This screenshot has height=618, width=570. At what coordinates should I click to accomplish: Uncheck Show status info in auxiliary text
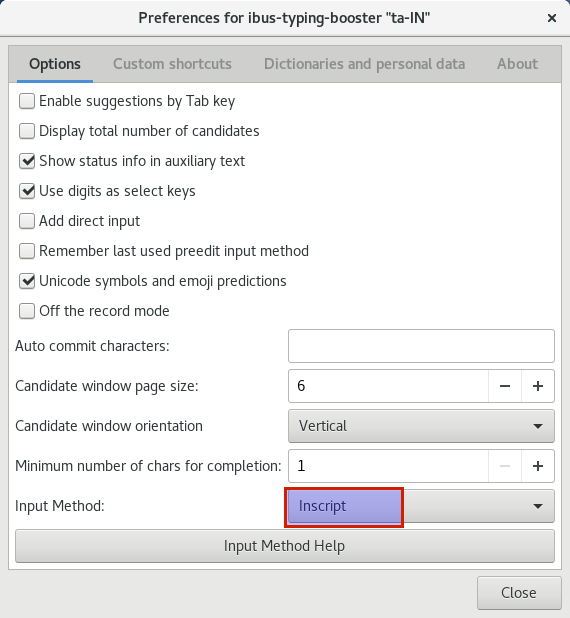[x=27, y=161]
